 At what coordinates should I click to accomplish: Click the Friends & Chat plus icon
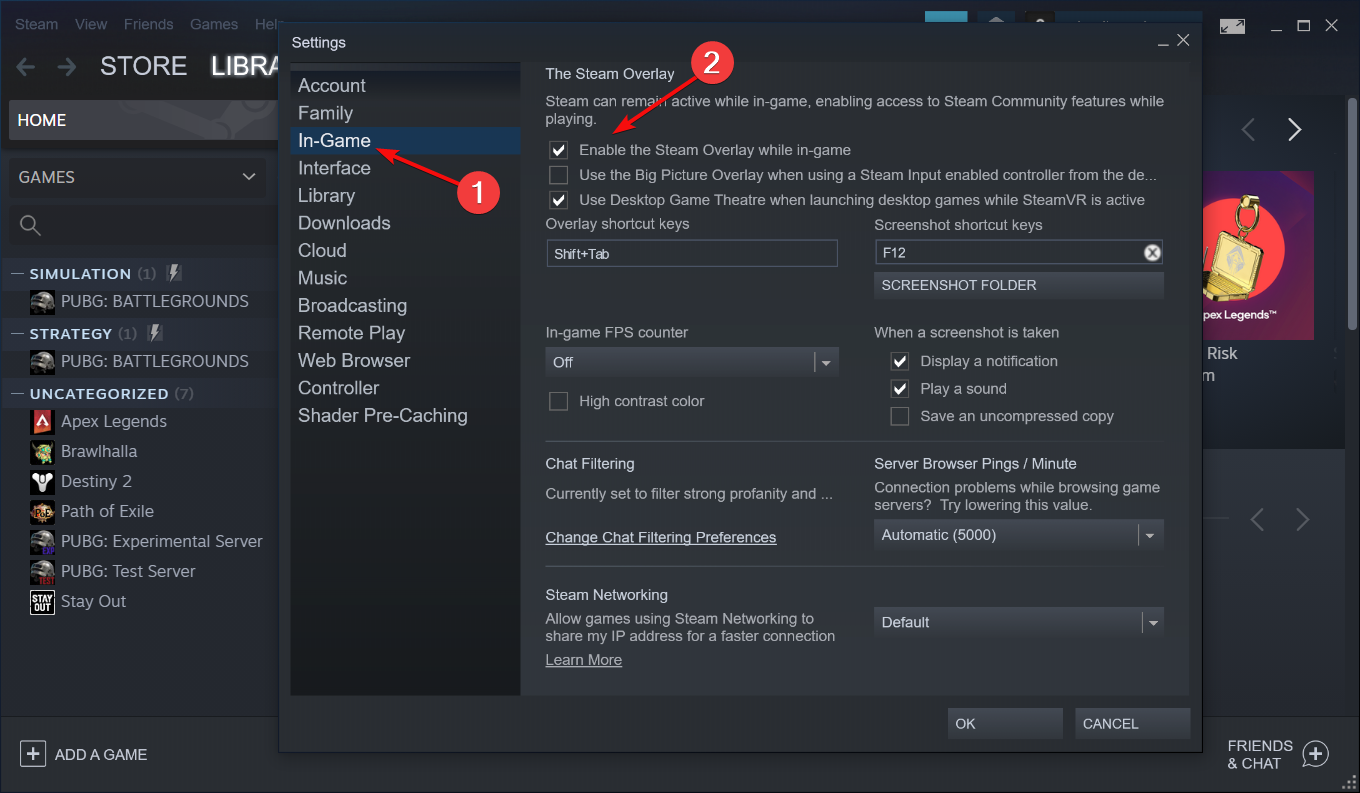tap(1315, 754)
